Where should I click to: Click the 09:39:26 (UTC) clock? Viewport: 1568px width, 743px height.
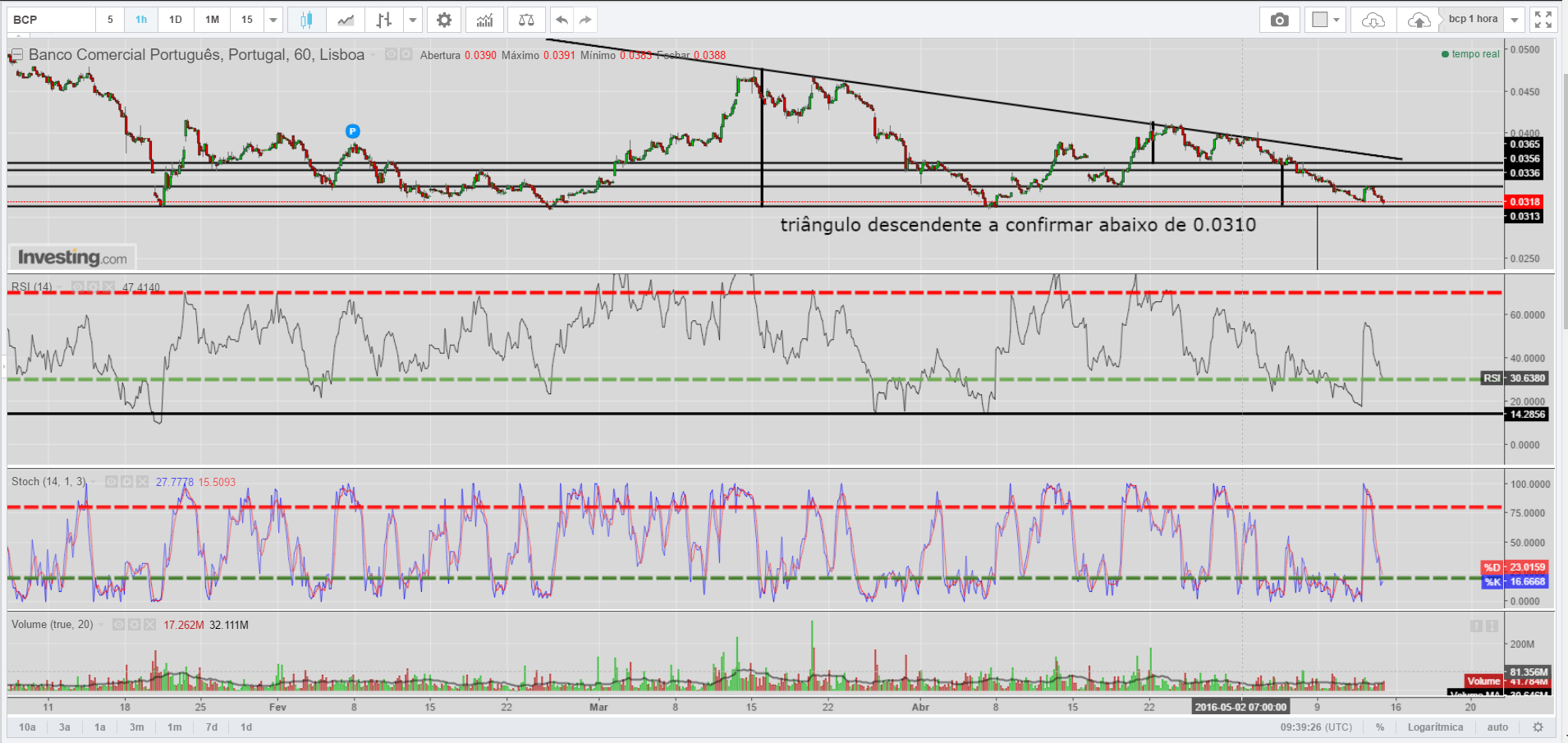[x=1316, y=727]
